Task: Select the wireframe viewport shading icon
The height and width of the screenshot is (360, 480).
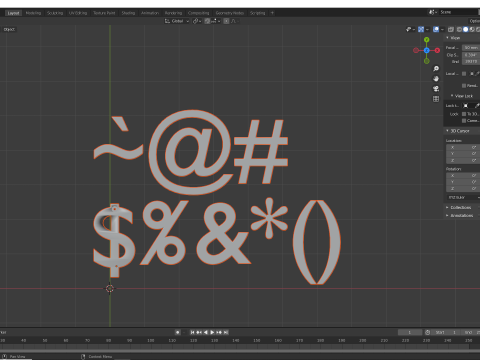Action: coord(459,29)
